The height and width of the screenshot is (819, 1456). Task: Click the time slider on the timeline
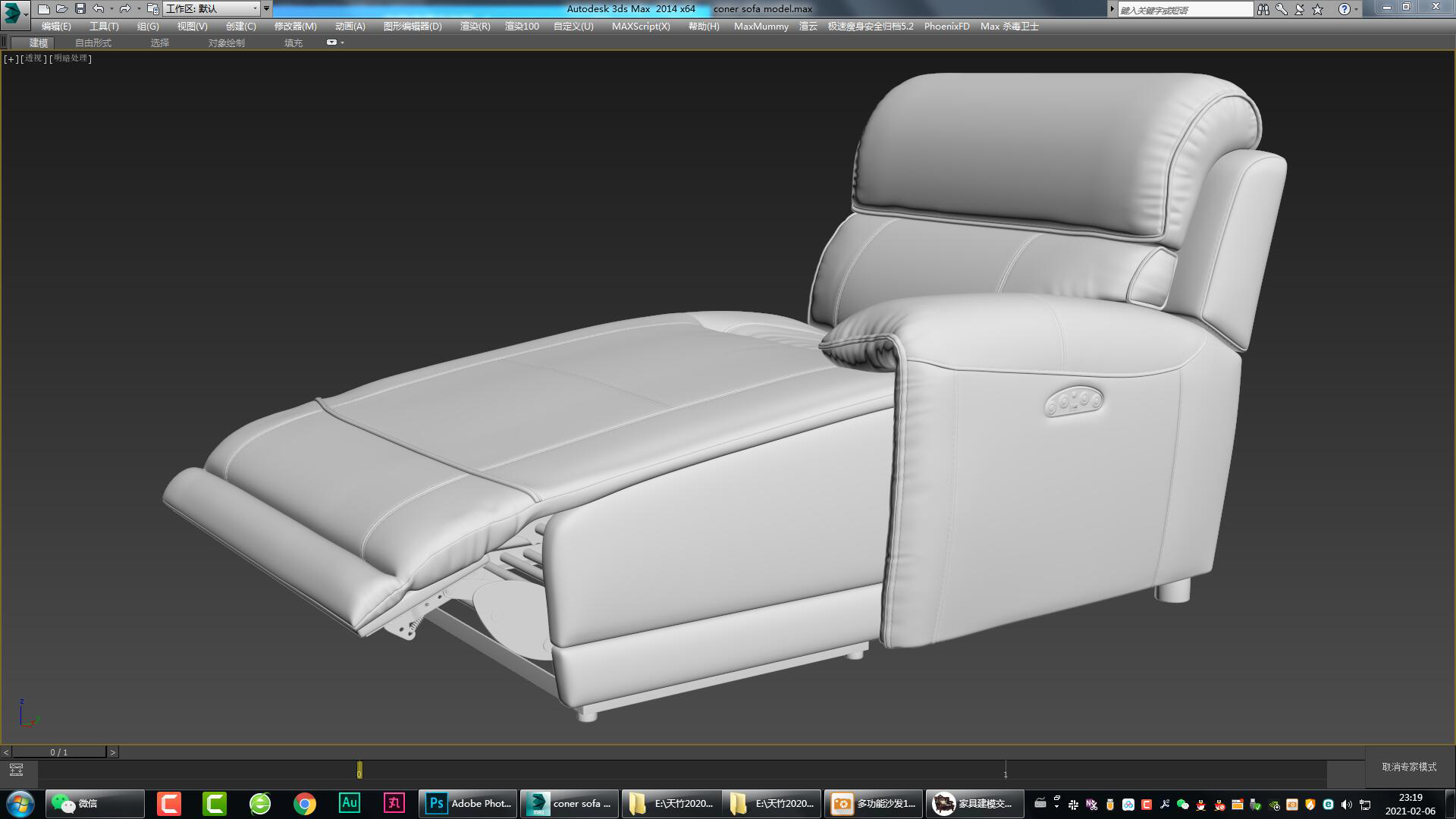coord(359,770)
